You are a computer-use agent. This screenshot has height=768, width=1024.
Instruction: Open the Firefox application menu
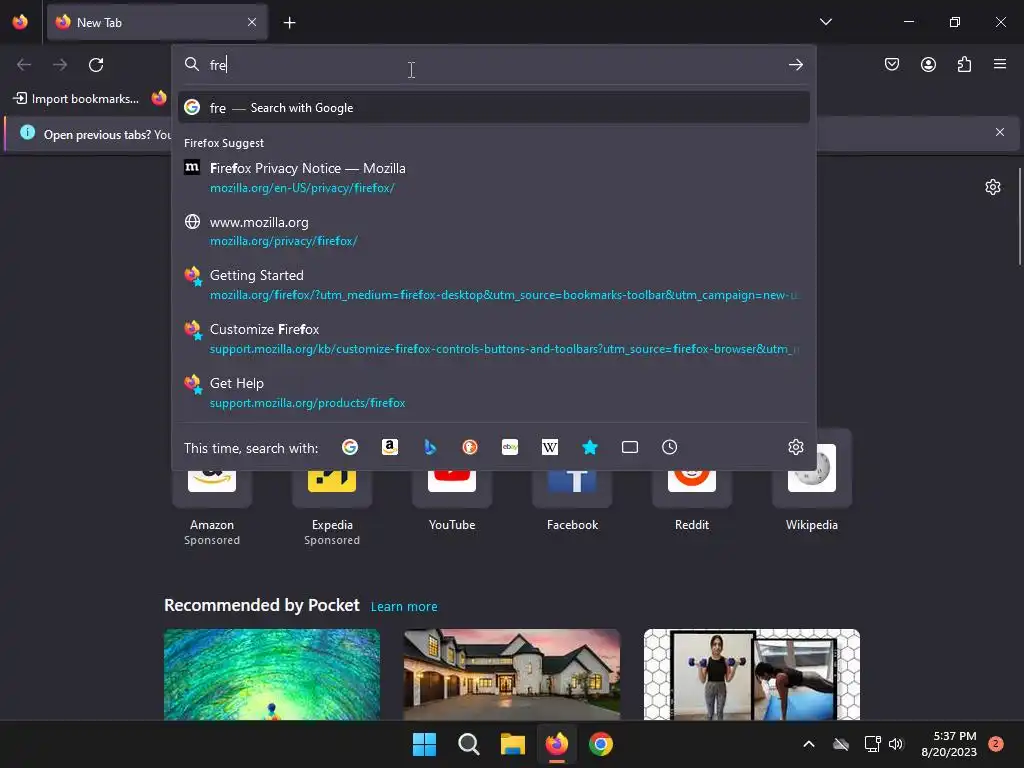coord(1000,64)
